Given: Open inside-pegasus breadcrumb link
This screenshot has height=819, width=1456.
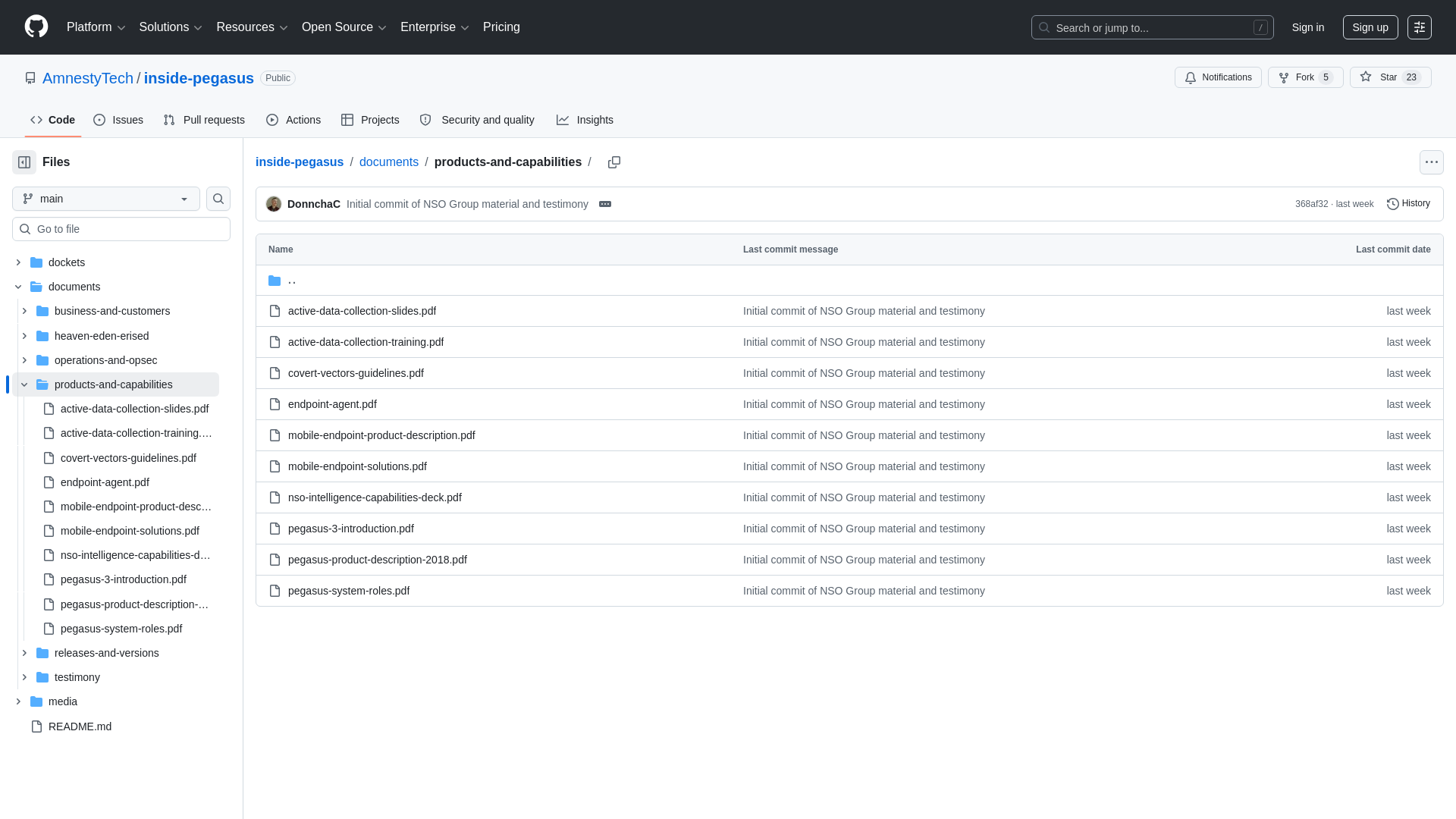Looking at the screenshot, I should (x=300, y=162).
